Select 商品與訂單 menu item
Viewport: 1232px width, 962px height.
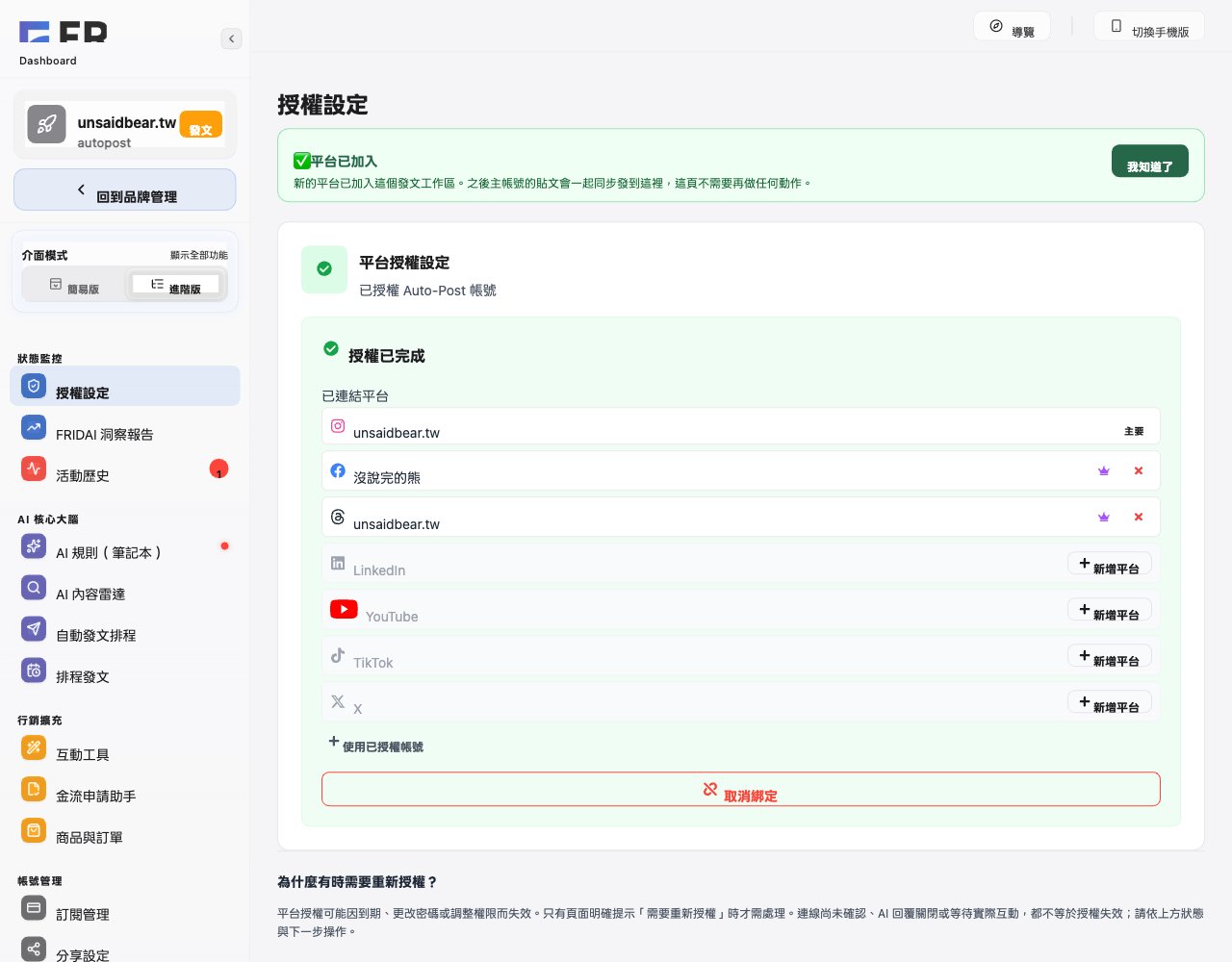tap(125, 830)
